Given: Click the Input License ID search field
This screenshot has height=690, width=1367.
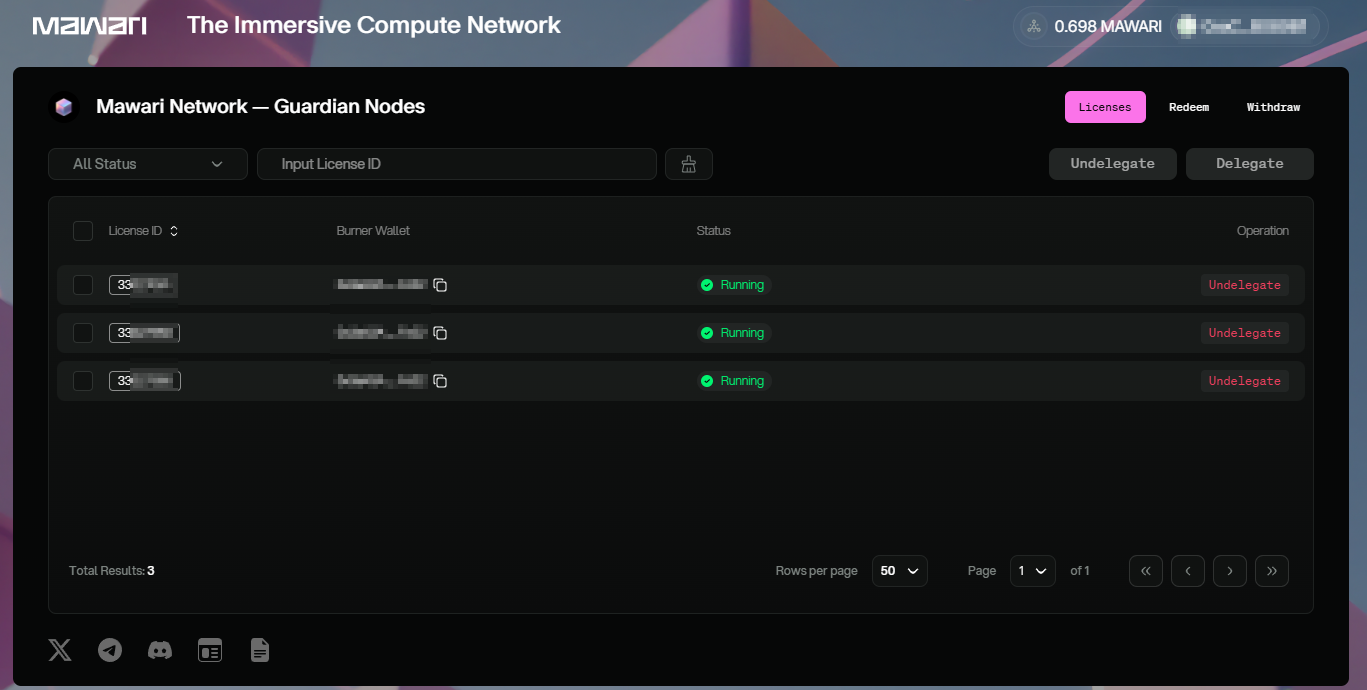Looking at the screenshot, I should [457, 164].
